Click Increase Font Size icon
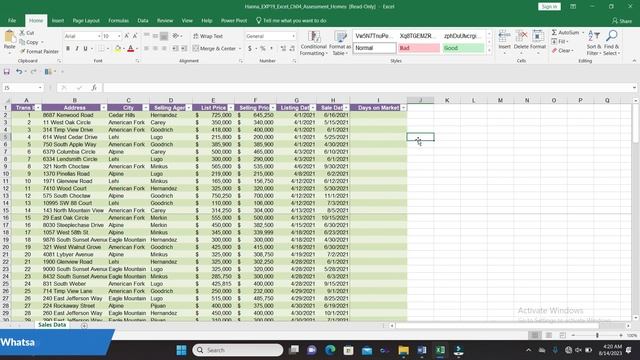 (127, 36)
